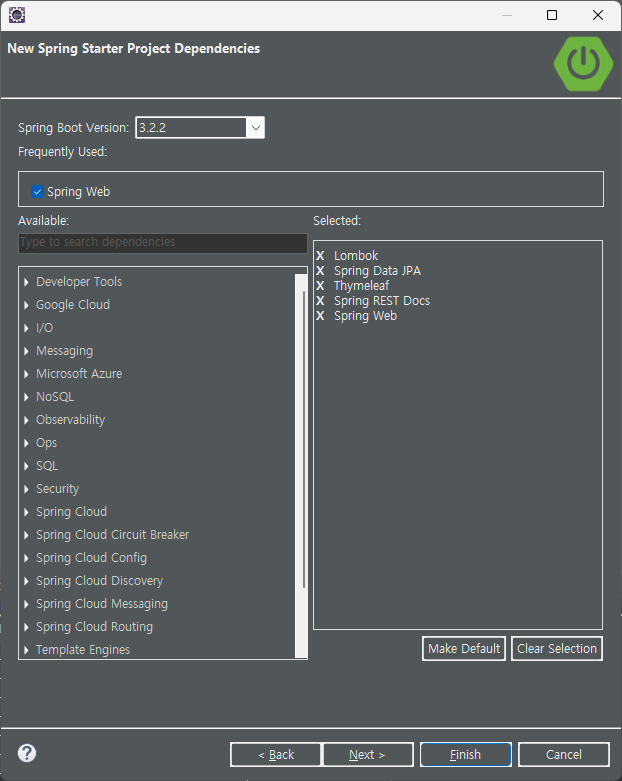Viewport: 622px width, 781px height.
Task: Expand Spring Cloud Circuit Breaker category
Action: click(26, 535)
